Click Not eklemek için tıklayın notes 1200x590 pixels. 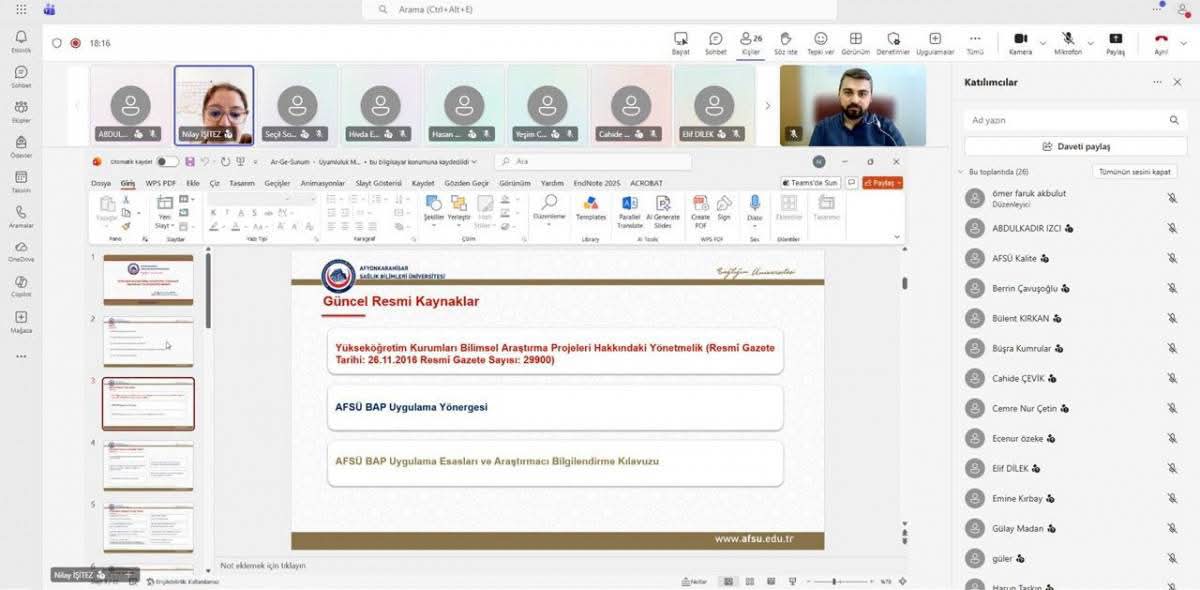coord(263,565)
